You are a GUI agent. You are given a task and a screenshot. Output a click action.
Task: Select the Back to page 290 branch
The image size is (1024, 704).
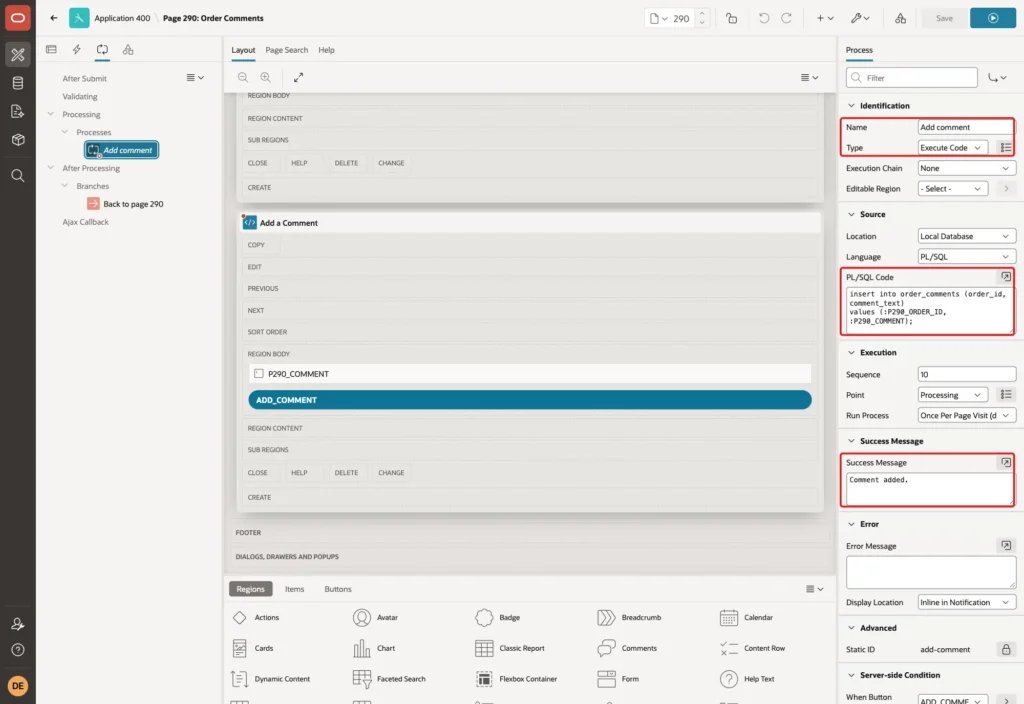click(x=126, y=204)
